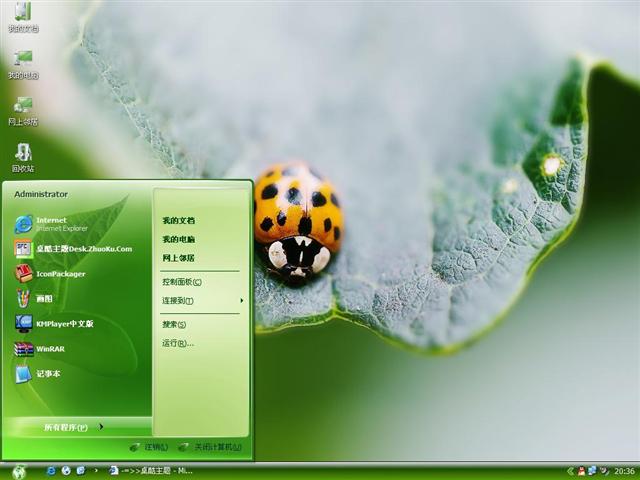Select the 我的电脑 desktop icon
This screenshot has width=640, height=480.
pos(23,64)
